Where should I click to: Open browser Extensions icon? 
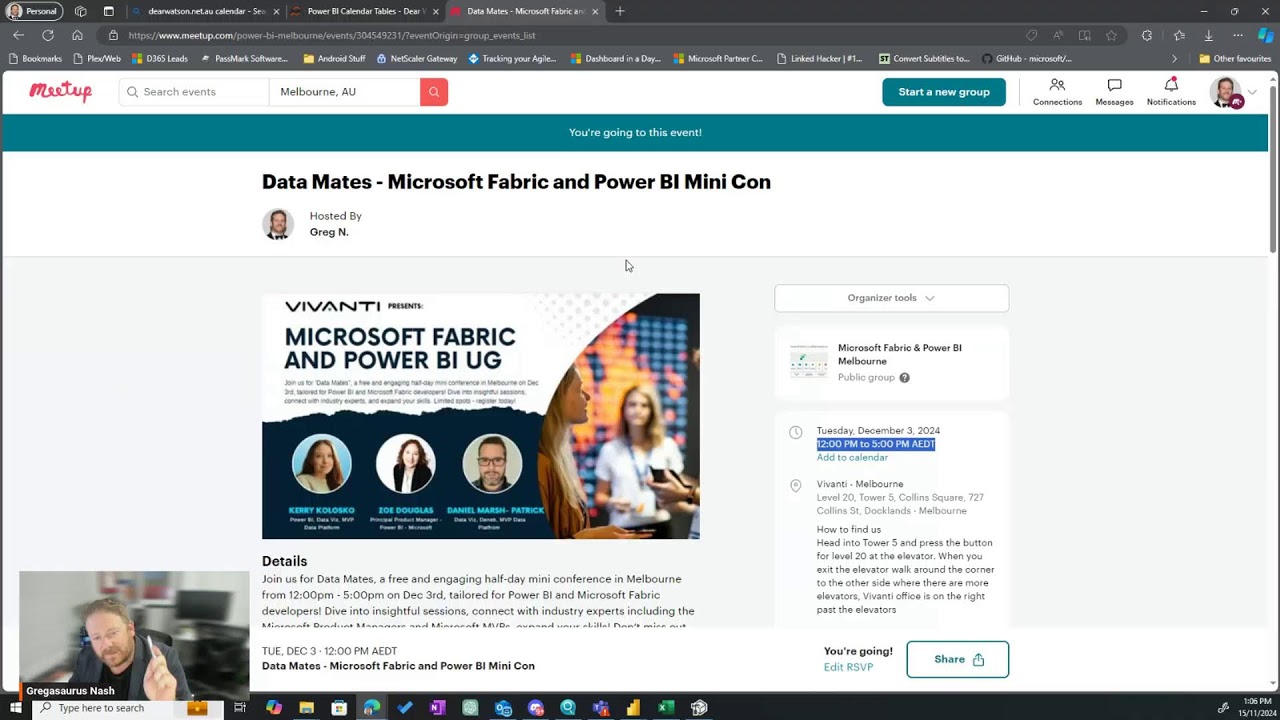click(1147, 35)
